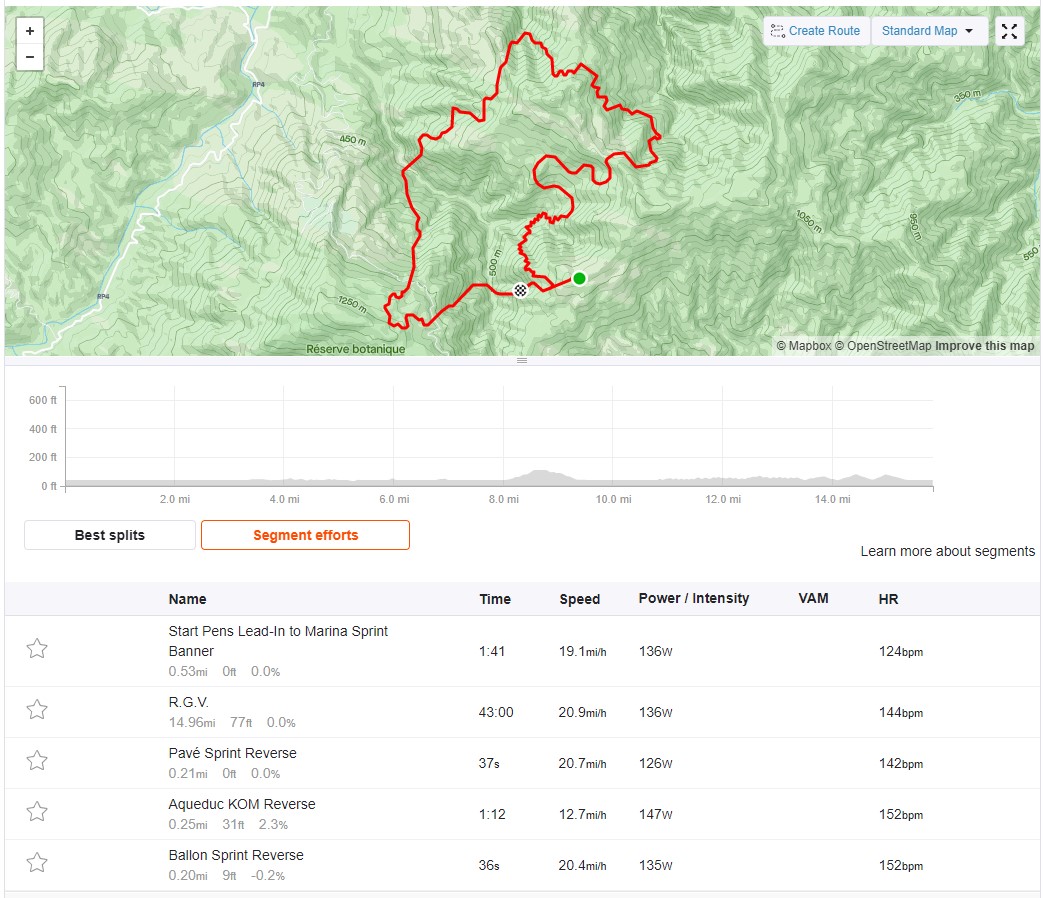Screen dimensions: 1048x898
Task: Open the R.G.V. segment details
Action: tap(188, 702)
